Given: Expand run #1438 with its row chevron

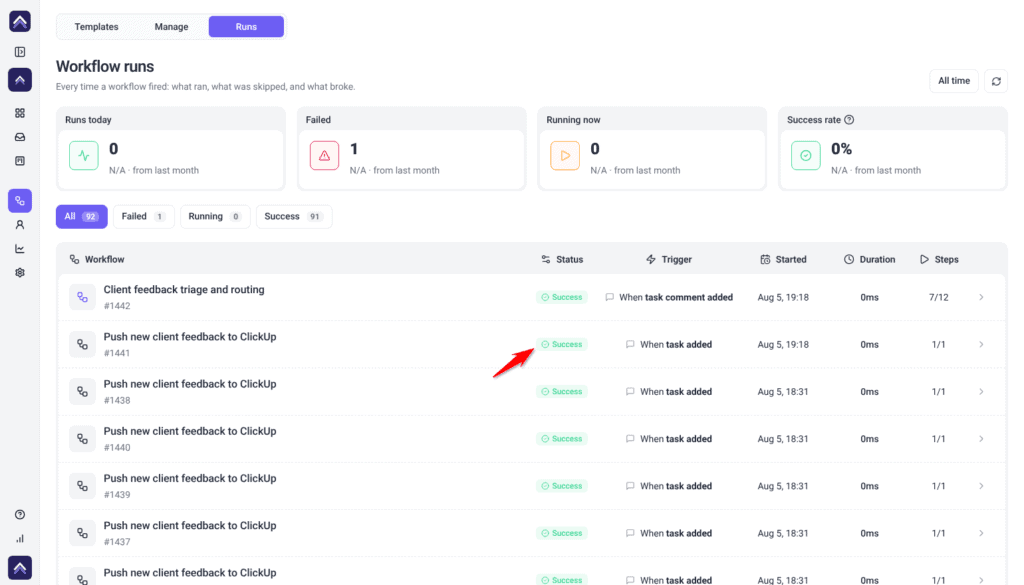Looking at the screenshot, I should point(981,392).
